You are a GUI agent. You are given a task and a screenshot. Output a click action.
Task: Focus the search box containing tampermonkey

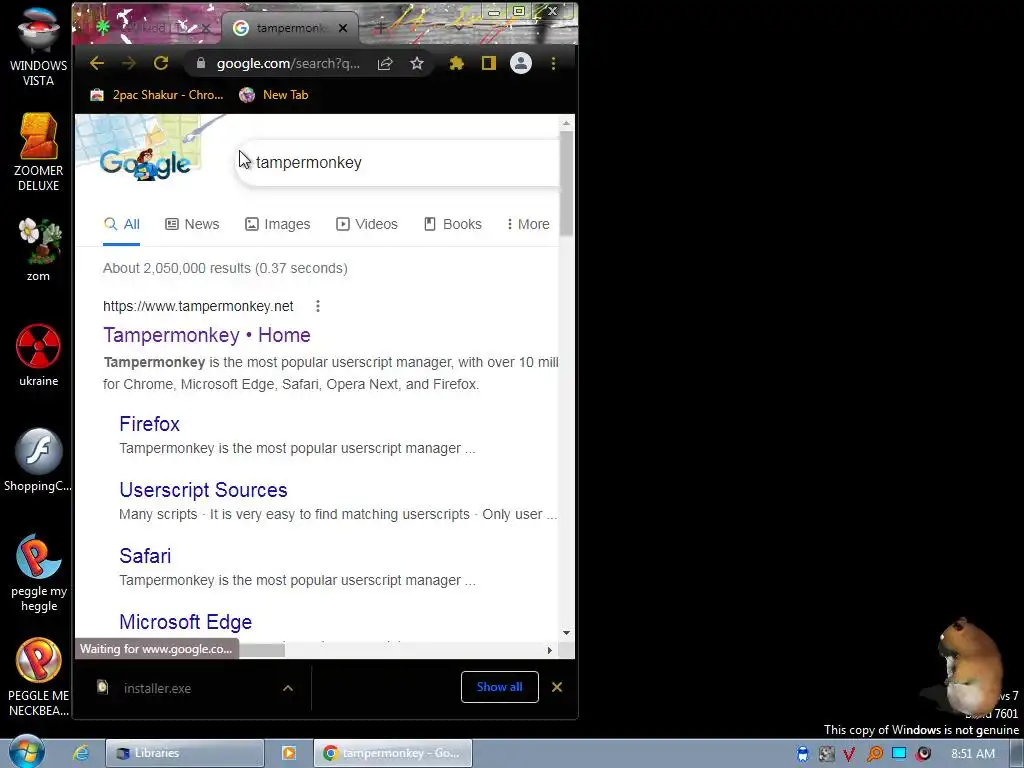[x=398, y=163]
